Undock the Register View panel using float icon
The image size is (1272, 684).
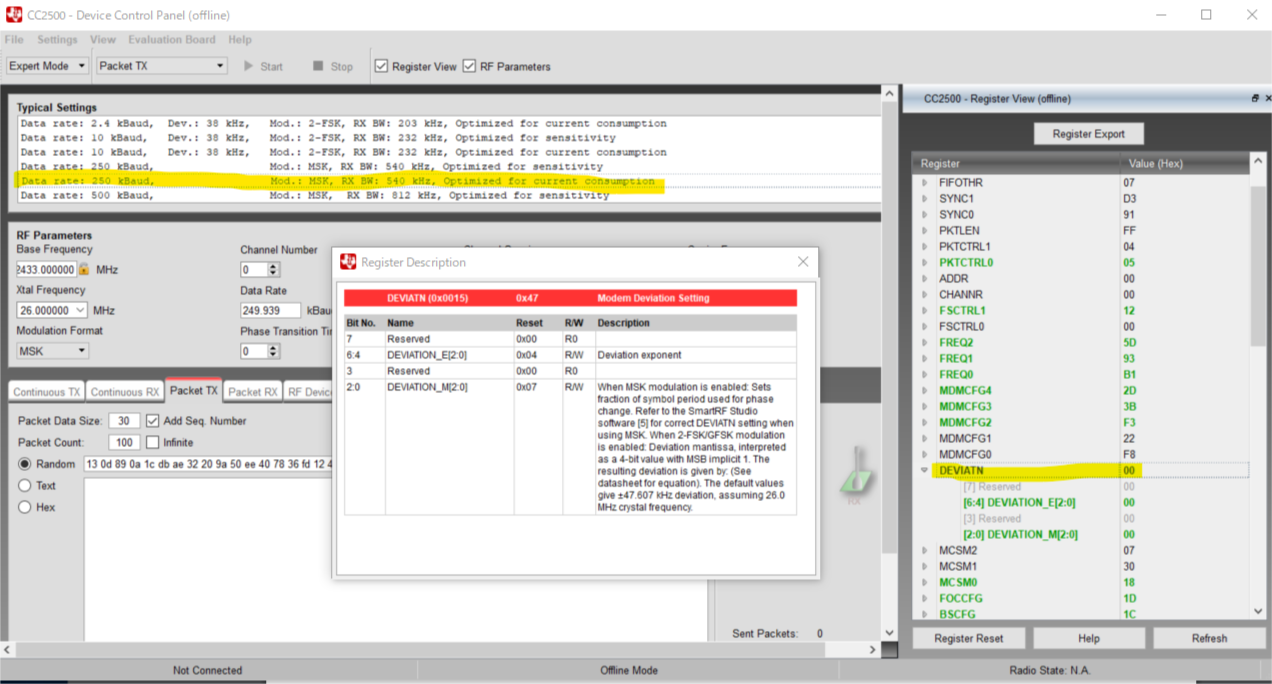coord(1256,98)
